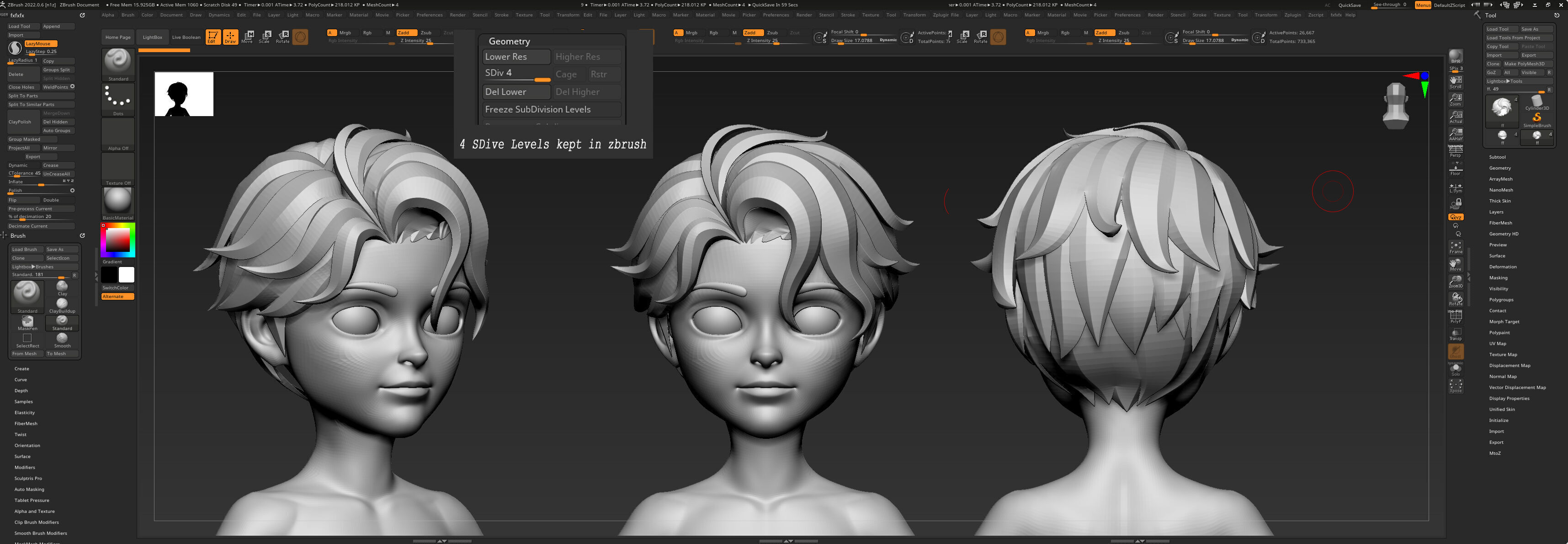Click Zoom3D icon
Viewport: 1568px width, 544px height.
(x=1456, y=282)
